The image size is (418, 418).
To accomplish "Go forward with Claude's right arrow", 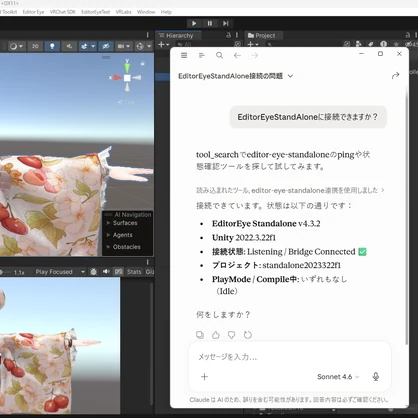I will 254,55.
